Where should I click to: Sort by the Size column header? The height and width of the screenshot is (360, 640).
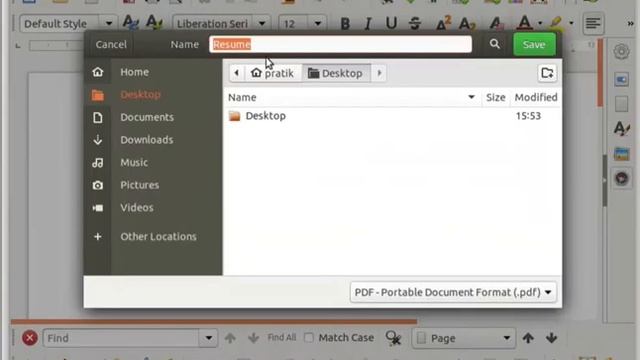point(496,97)
